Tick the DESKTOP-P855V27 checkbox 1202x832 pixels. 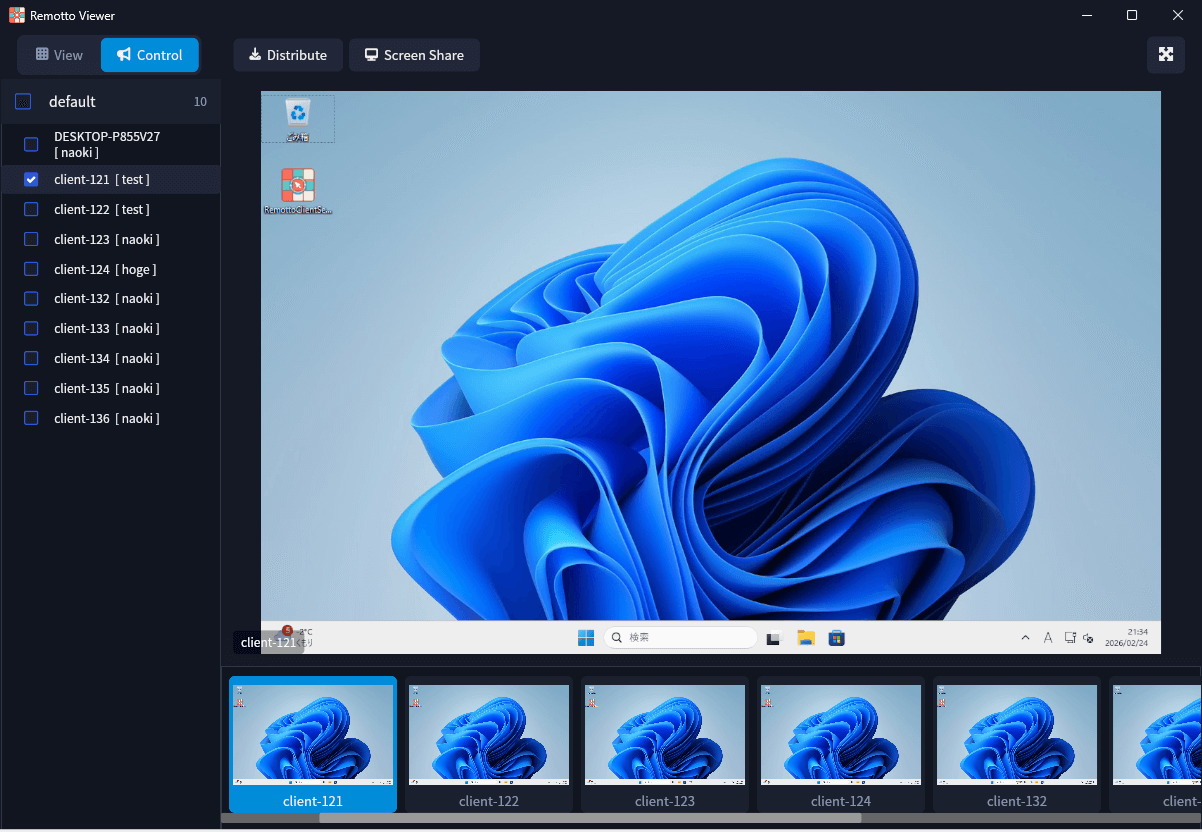[x=31, y=144]
